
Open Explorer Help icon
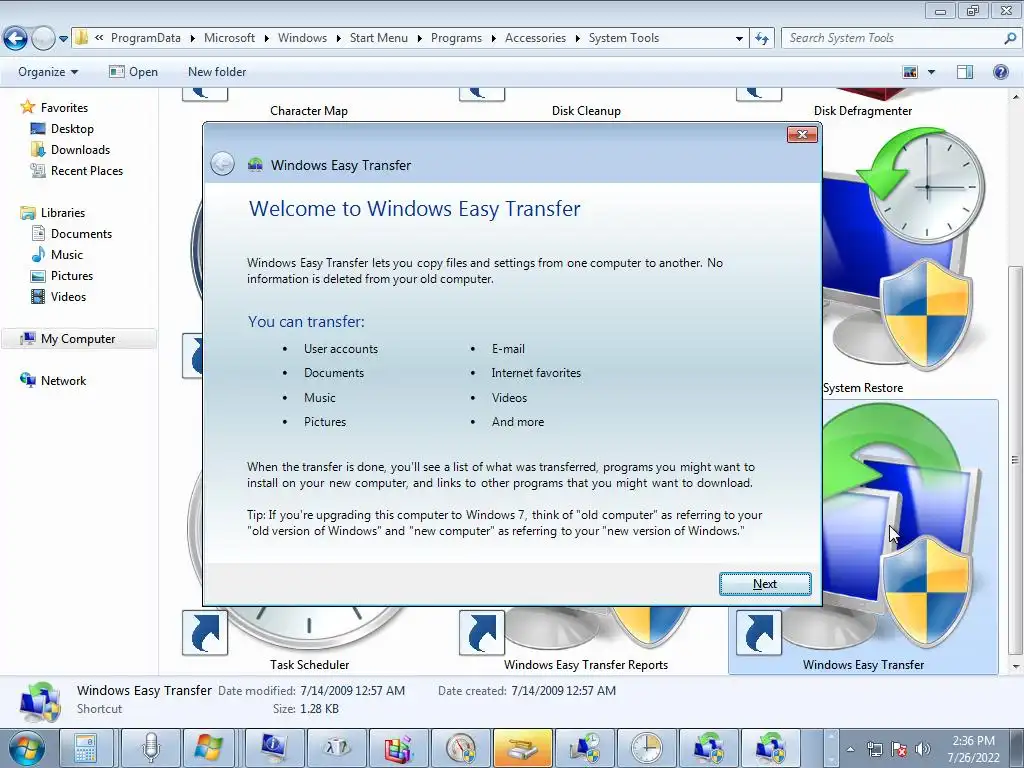coord(1000,72)
